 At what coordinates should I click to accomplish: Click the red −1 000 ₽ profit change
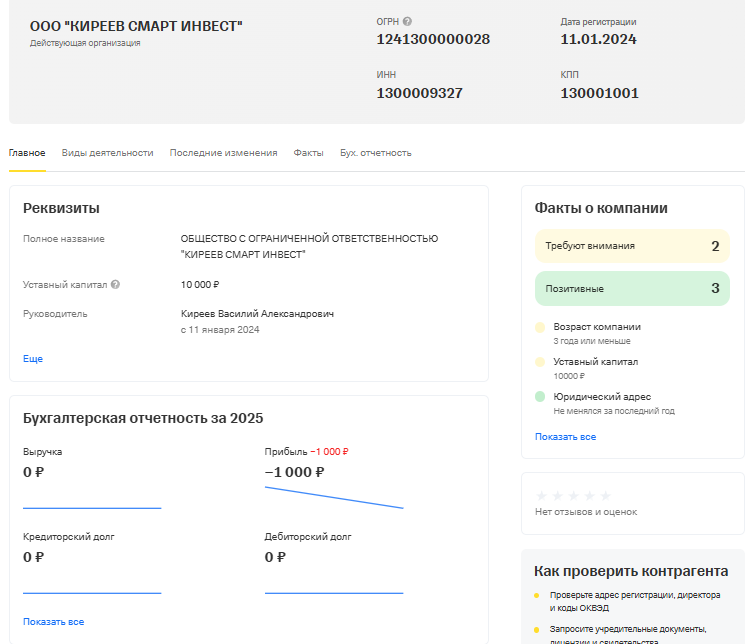(330, 452)
